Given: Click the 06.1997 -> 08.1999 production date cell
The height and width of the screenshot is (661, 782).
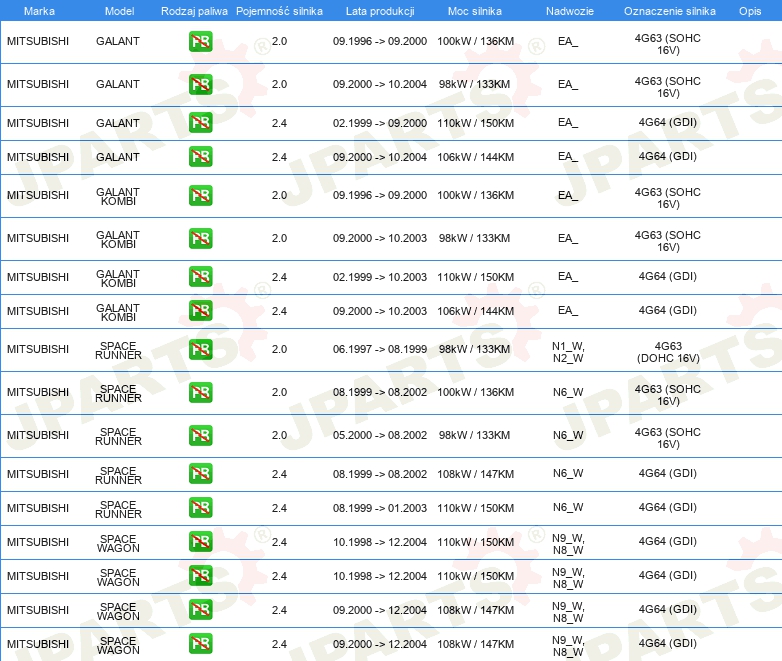Looking at the screenshot, I should tap(379, 349).
